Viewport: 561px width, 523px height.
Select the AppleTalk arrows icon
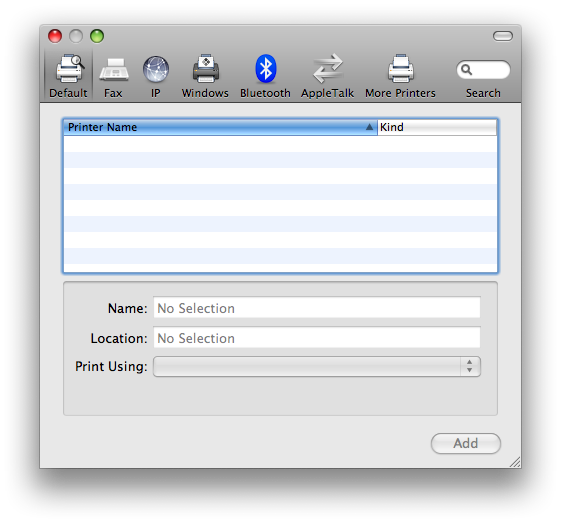(x=328, y=68)
